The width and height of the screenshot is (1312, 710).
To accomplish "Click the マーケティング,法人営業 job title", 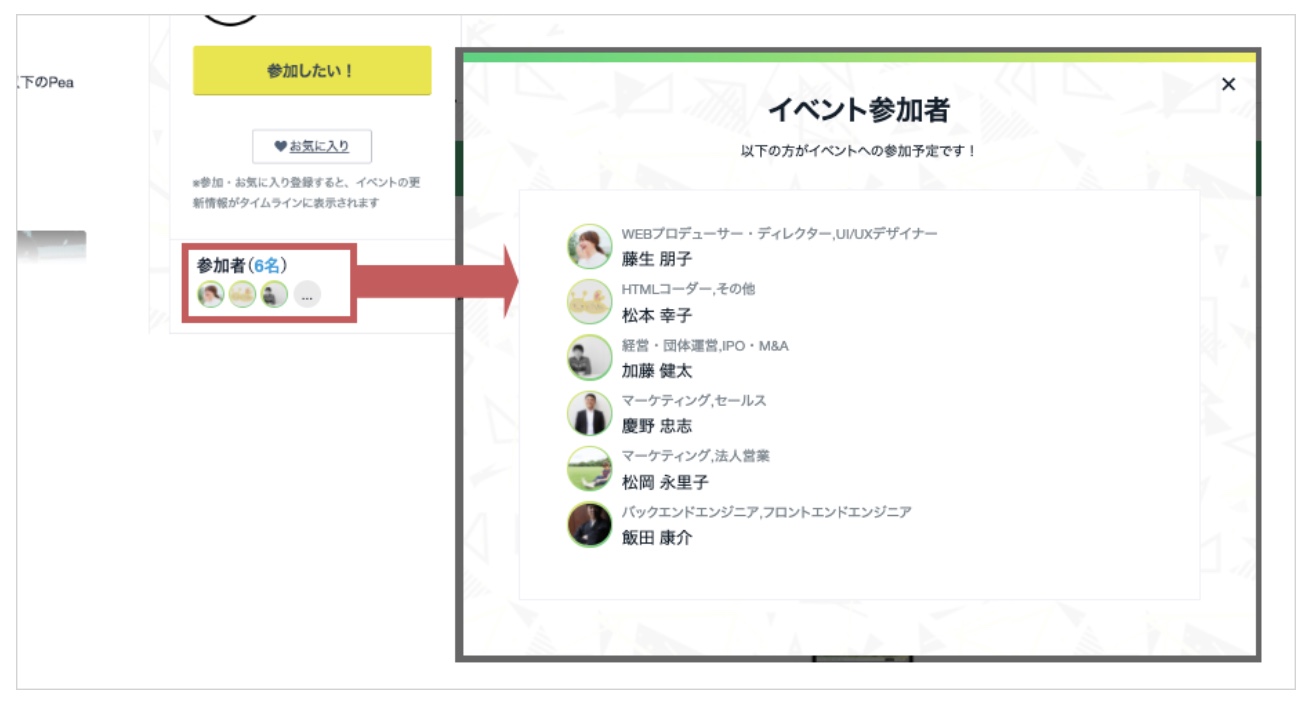I will (x=696, y=456).
